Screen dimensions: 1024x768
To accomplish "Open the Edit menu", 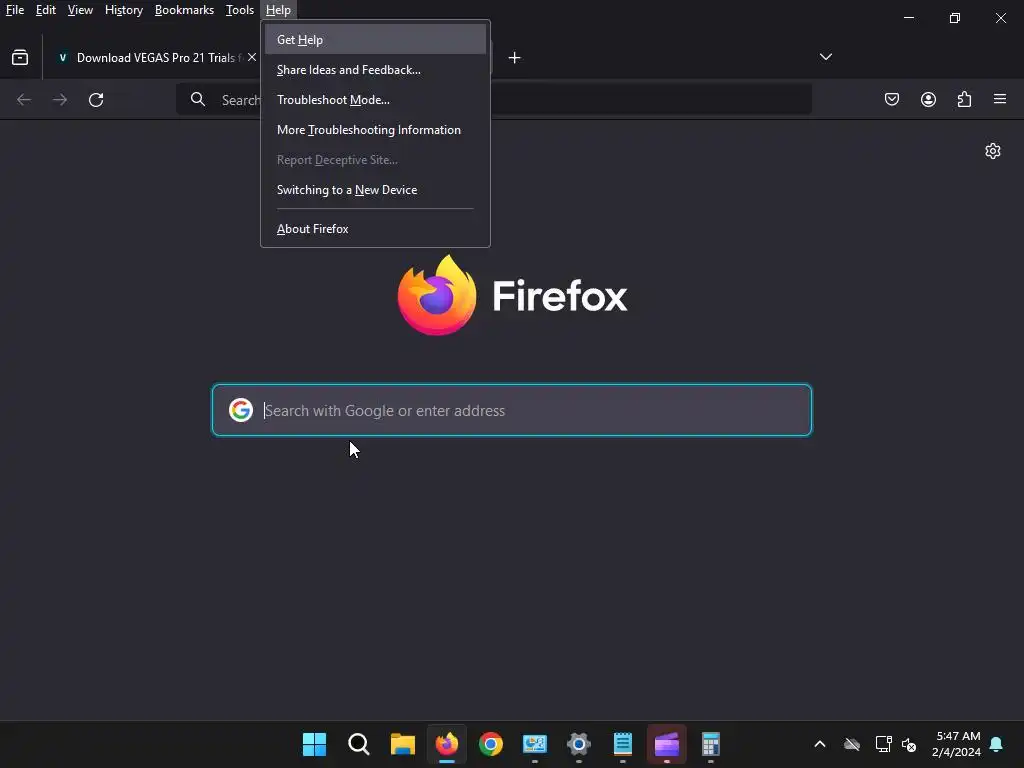I will coord(46,10).
